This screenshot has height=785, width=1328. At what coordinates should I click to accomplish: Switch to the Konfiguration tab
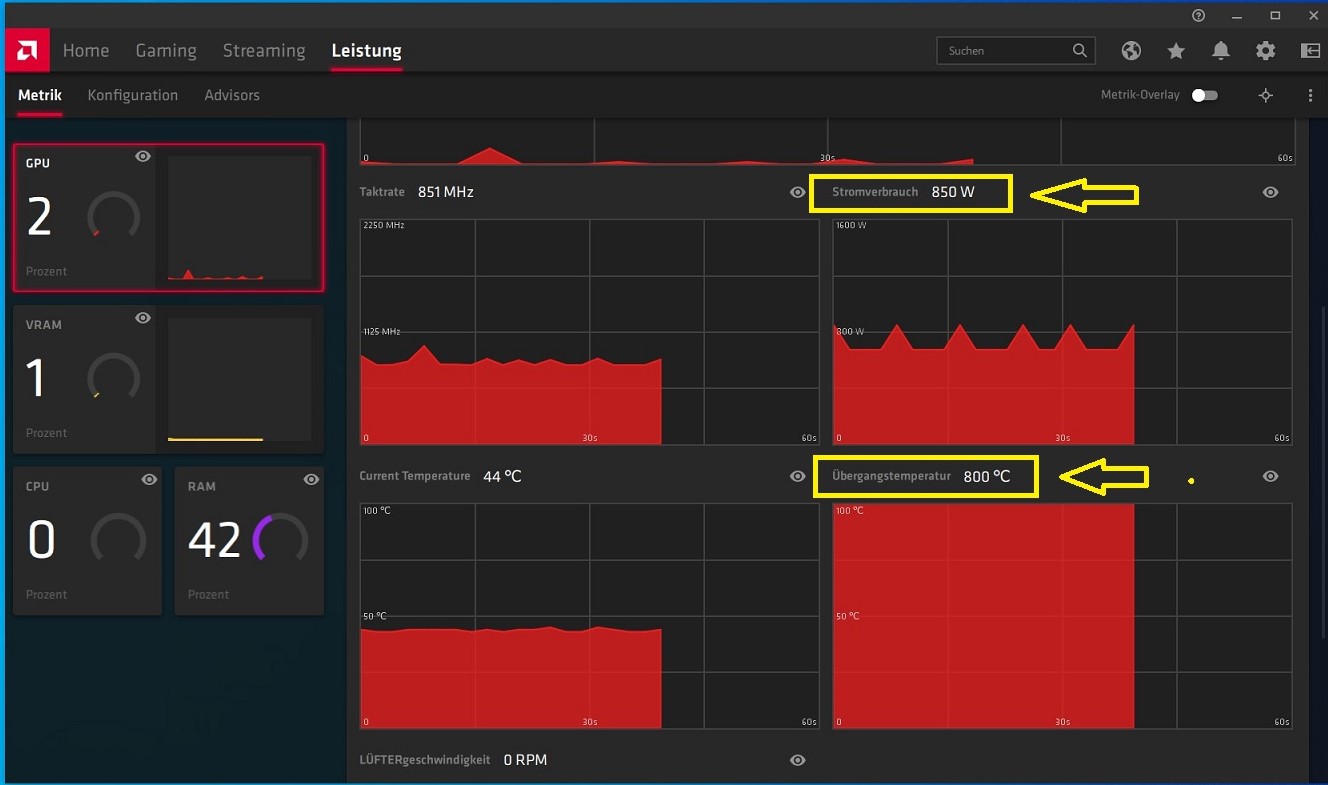(x=132, y=95)
